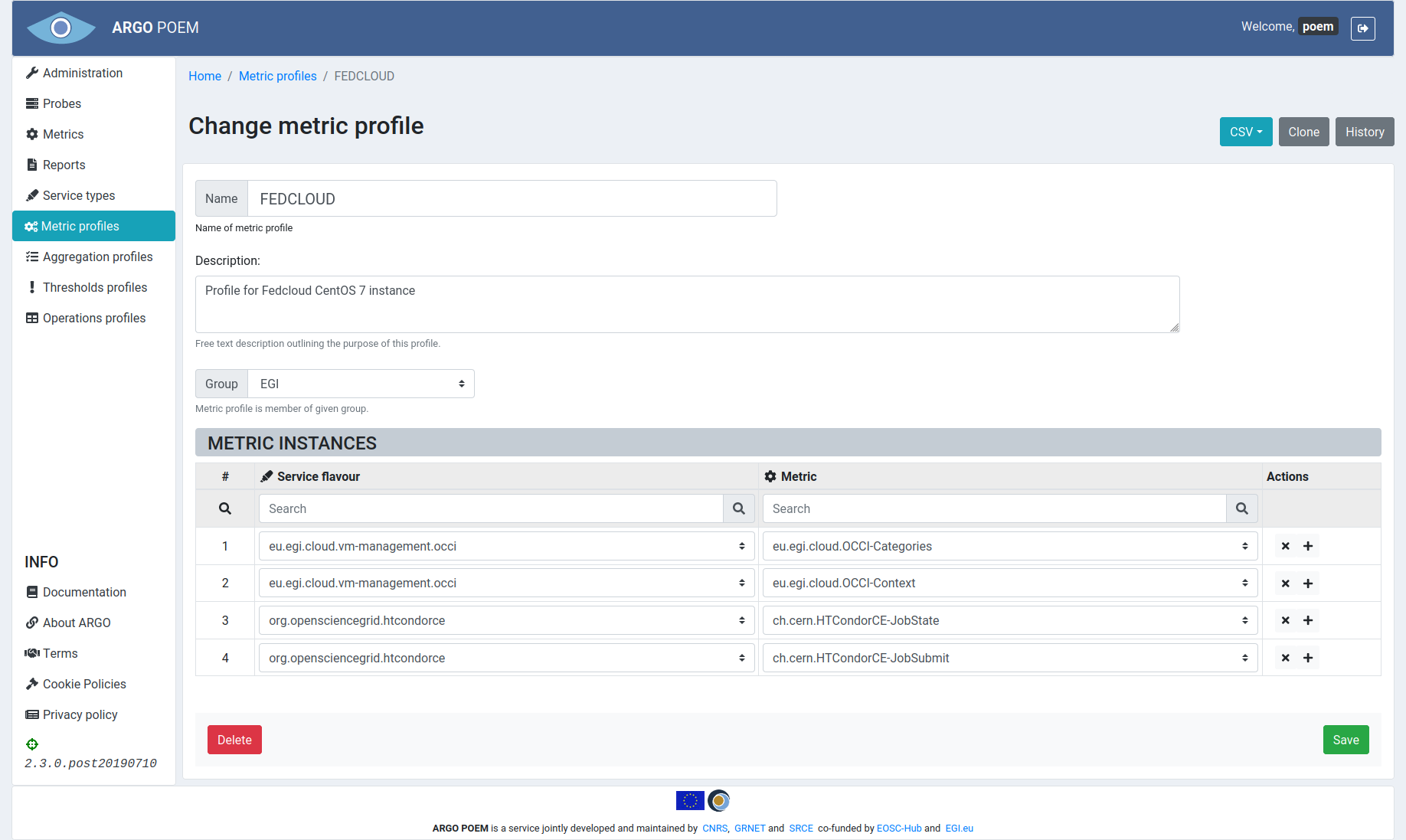
Task: Open row 2 service flavour dropdown
Action: 506,583
